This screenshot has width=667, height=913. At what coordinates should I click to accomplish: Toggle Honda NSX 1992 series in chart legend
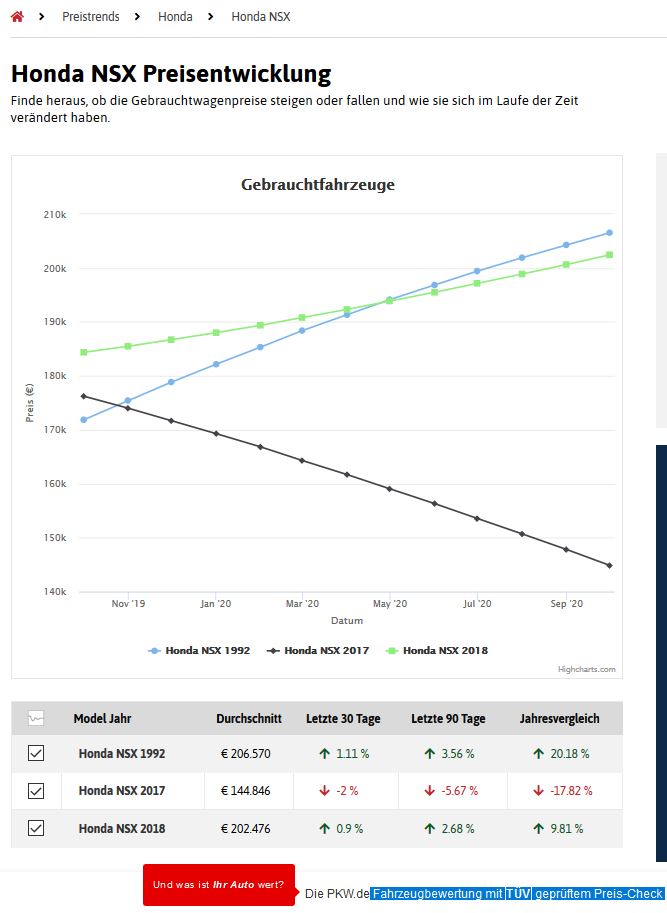pyautogui.click(x=200, y=650)
